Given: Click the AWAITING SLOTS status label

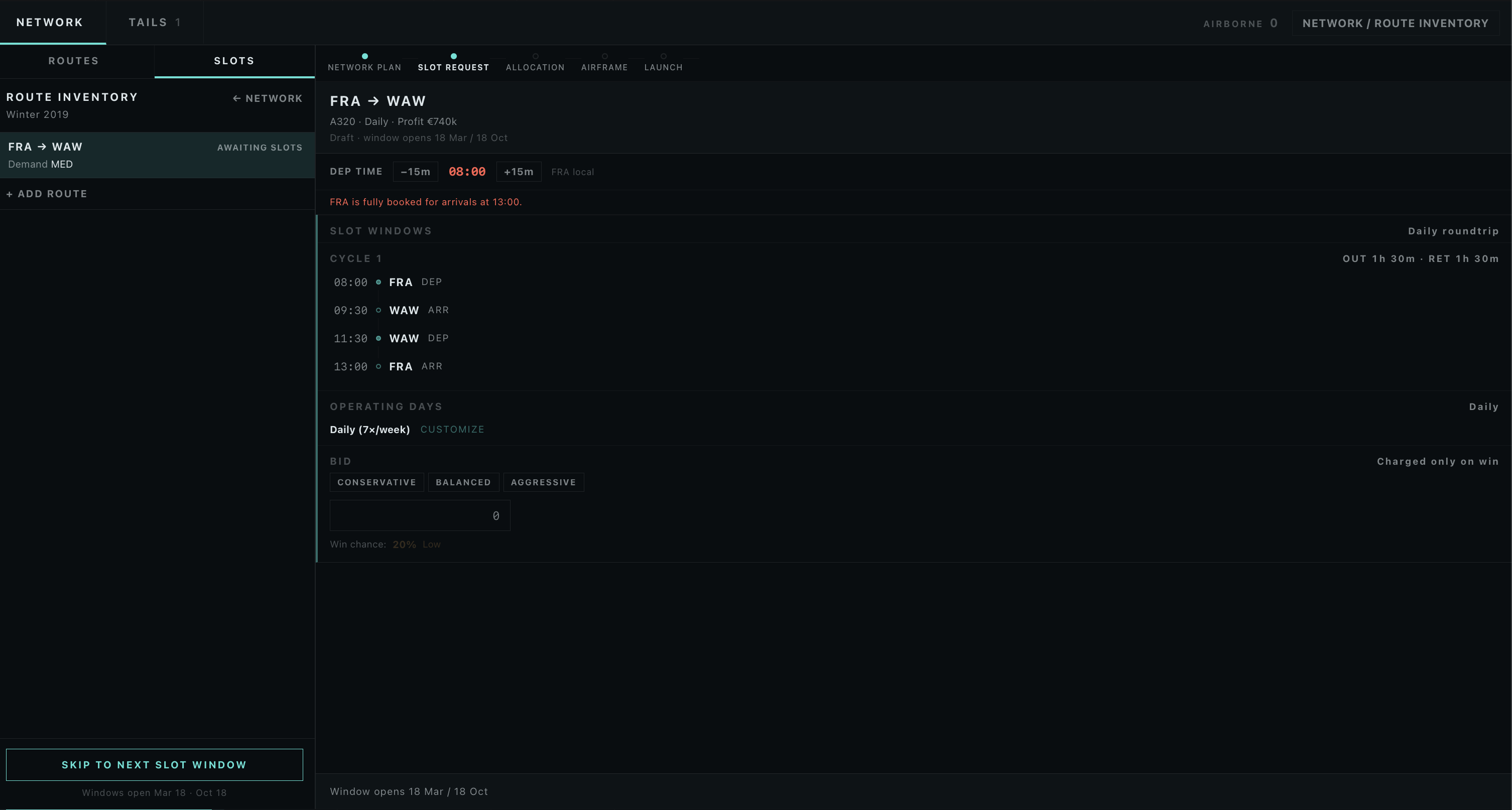Looking at the screenshot, I should (x=260, y=148).
